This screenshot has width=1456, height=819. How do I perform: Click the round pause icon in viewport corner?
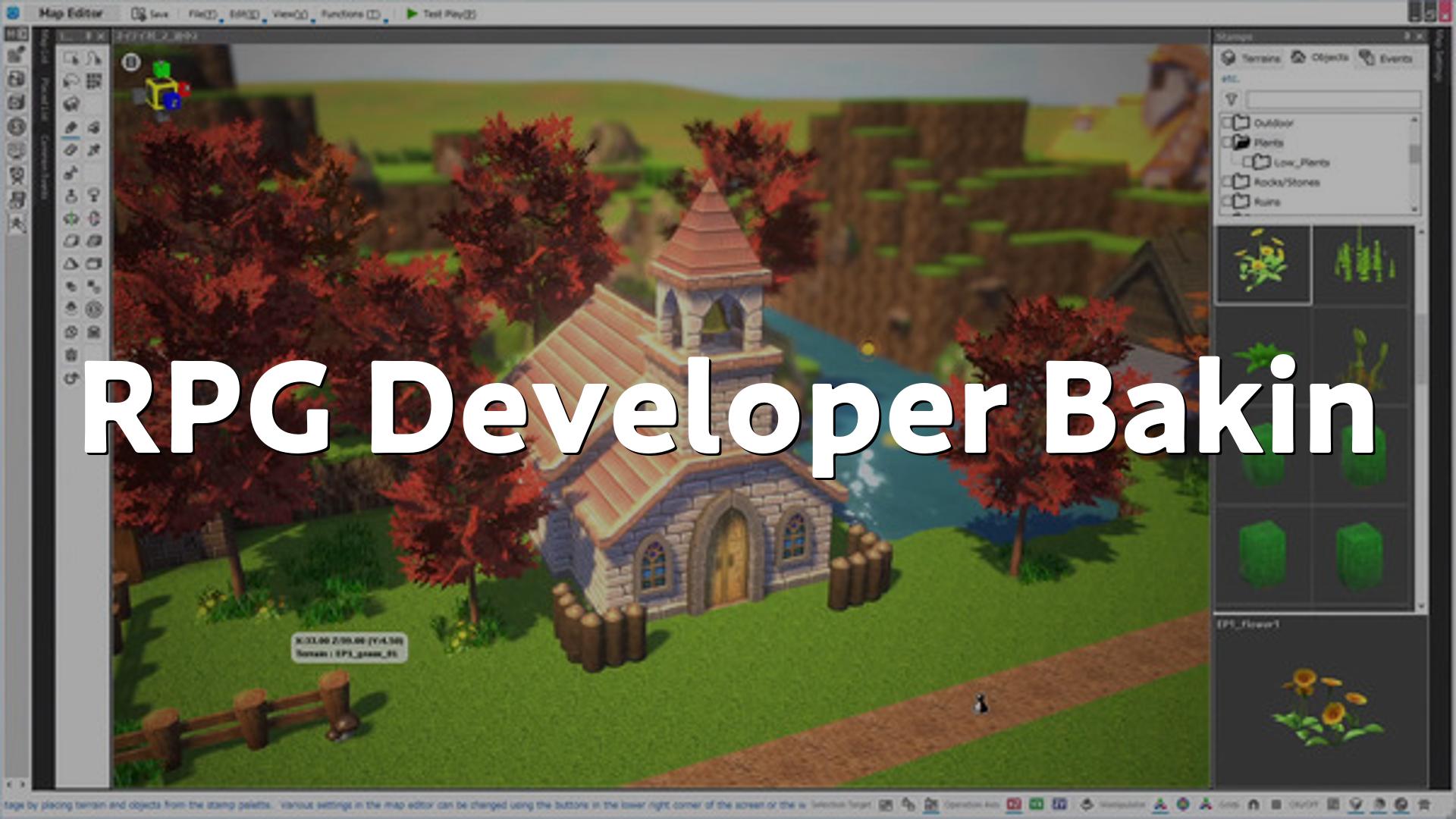click(x=131, y=62)
